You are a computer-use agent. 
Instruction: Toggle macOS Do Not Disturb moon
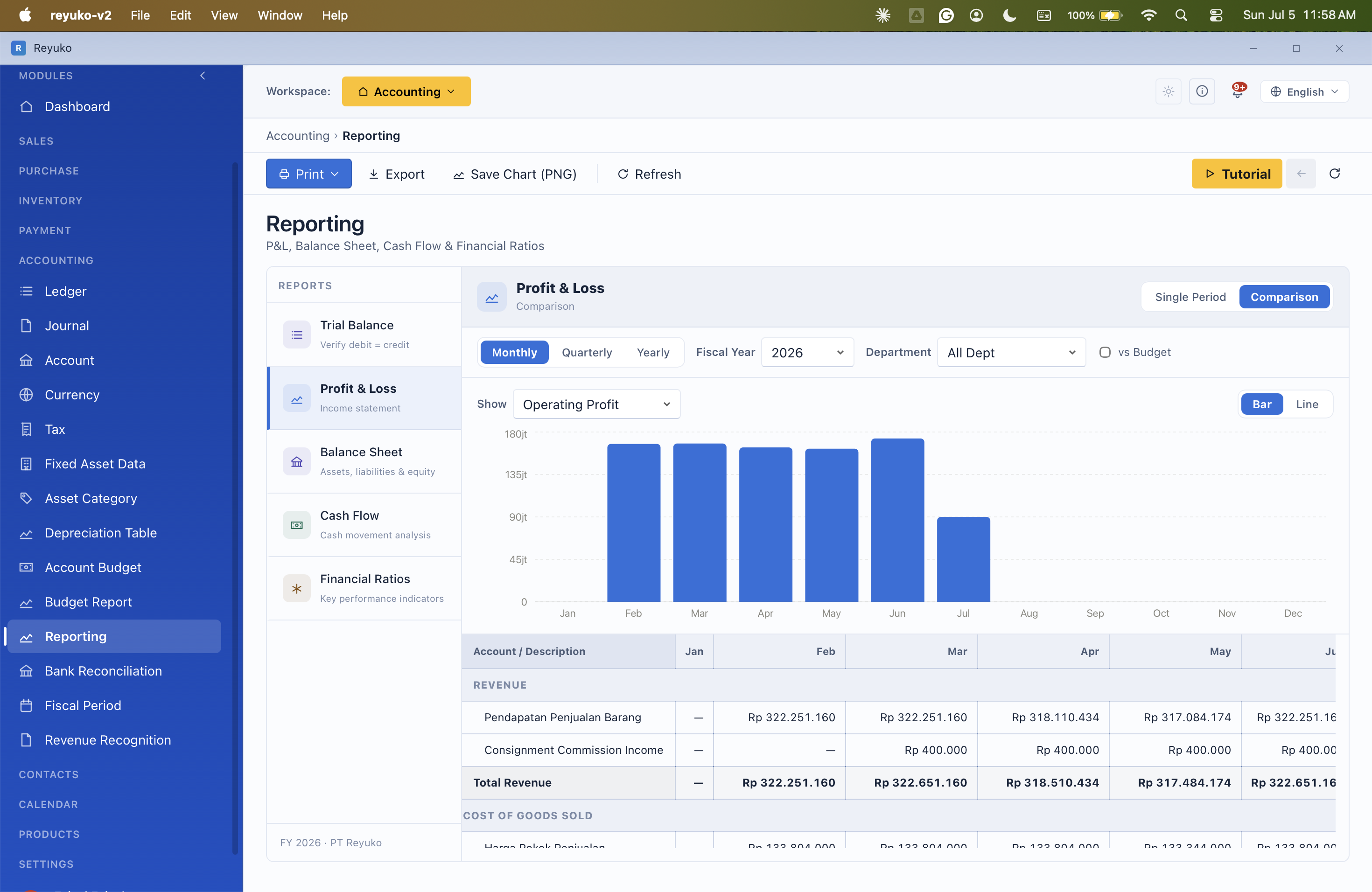[1009, 15]
